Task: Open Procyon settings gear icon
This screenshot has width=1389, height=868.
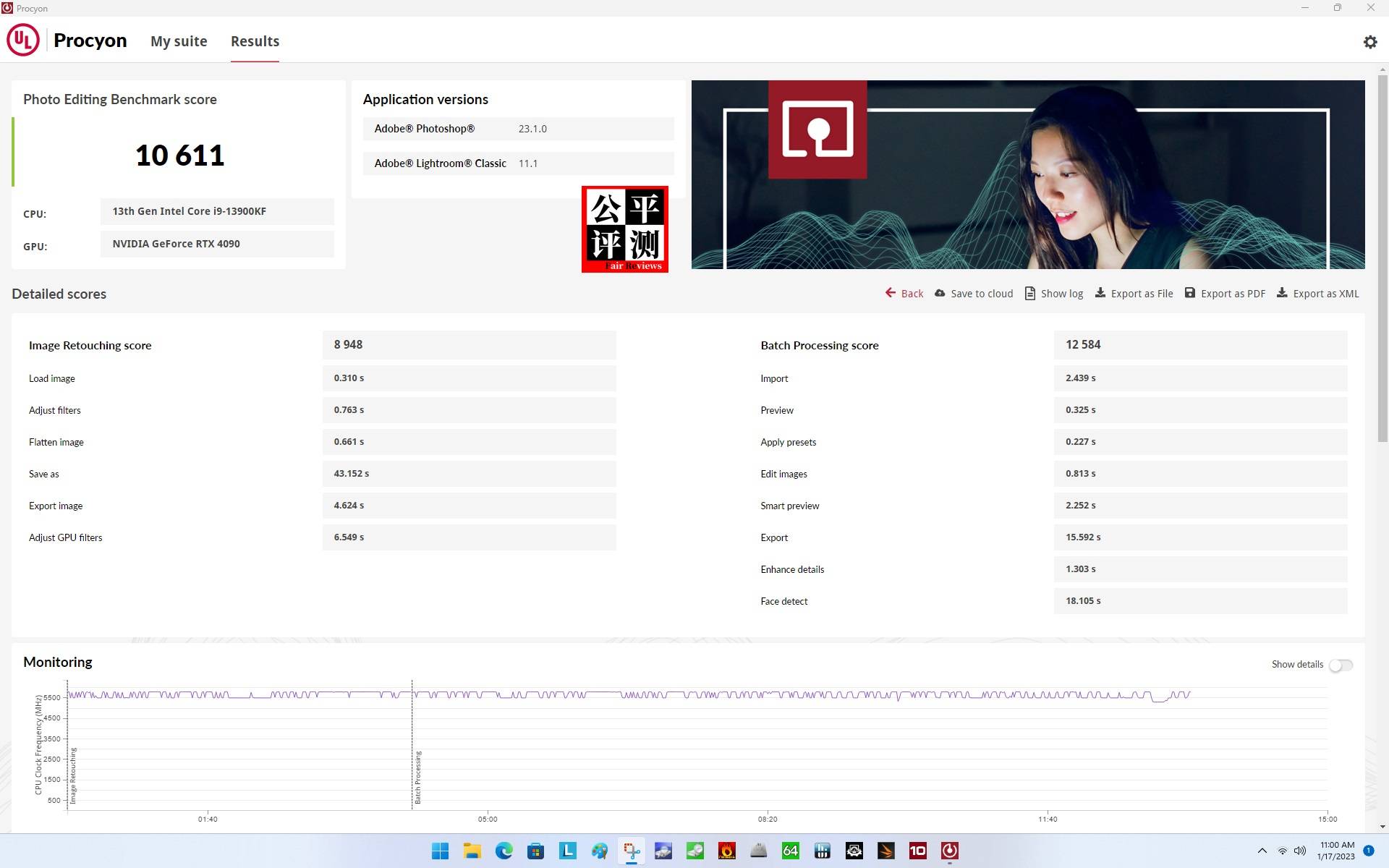Action: tap(1369, 42)
